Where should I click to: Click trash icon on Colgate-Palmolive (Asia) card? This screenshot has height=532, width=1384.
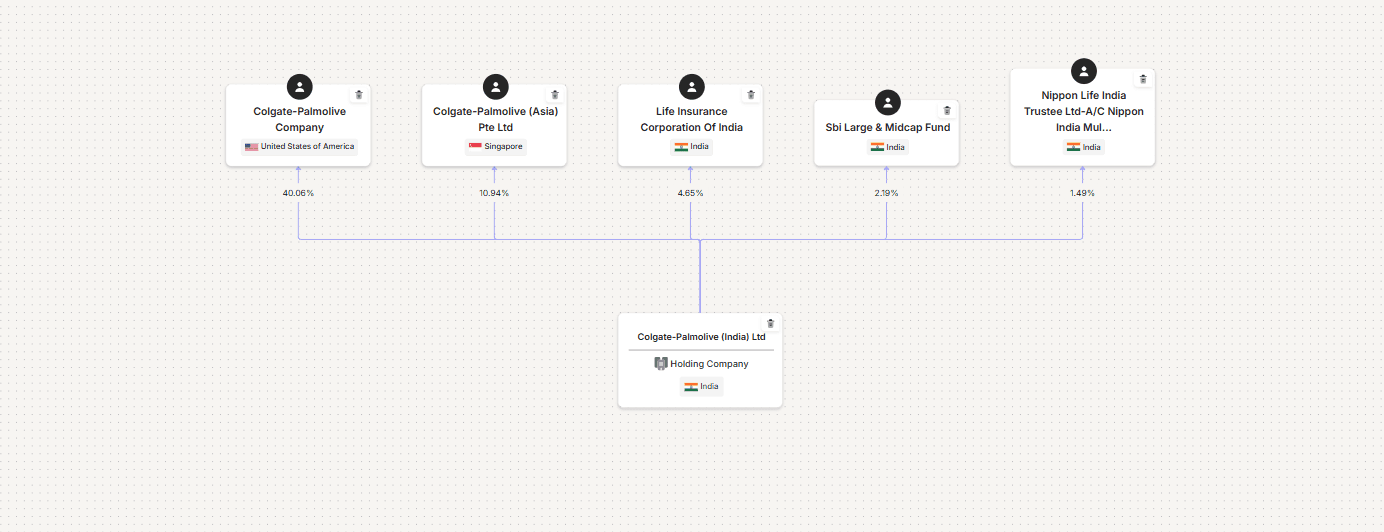(555, 95)
